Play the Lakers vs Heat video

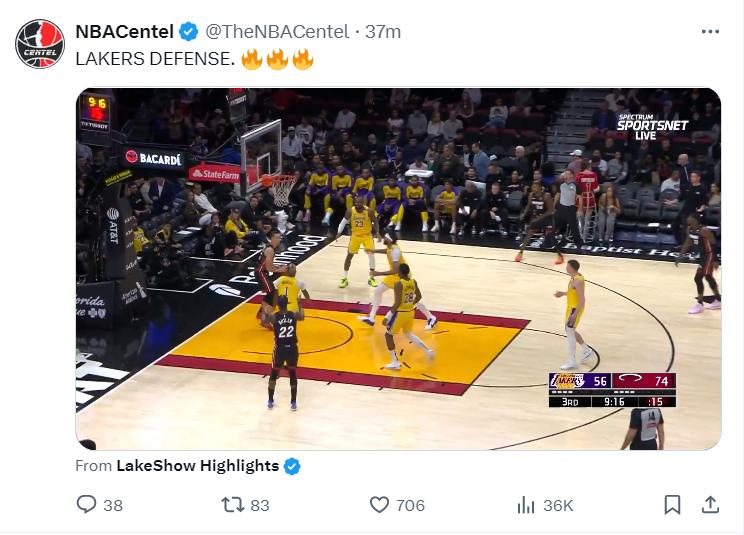[x=398, y=268]
